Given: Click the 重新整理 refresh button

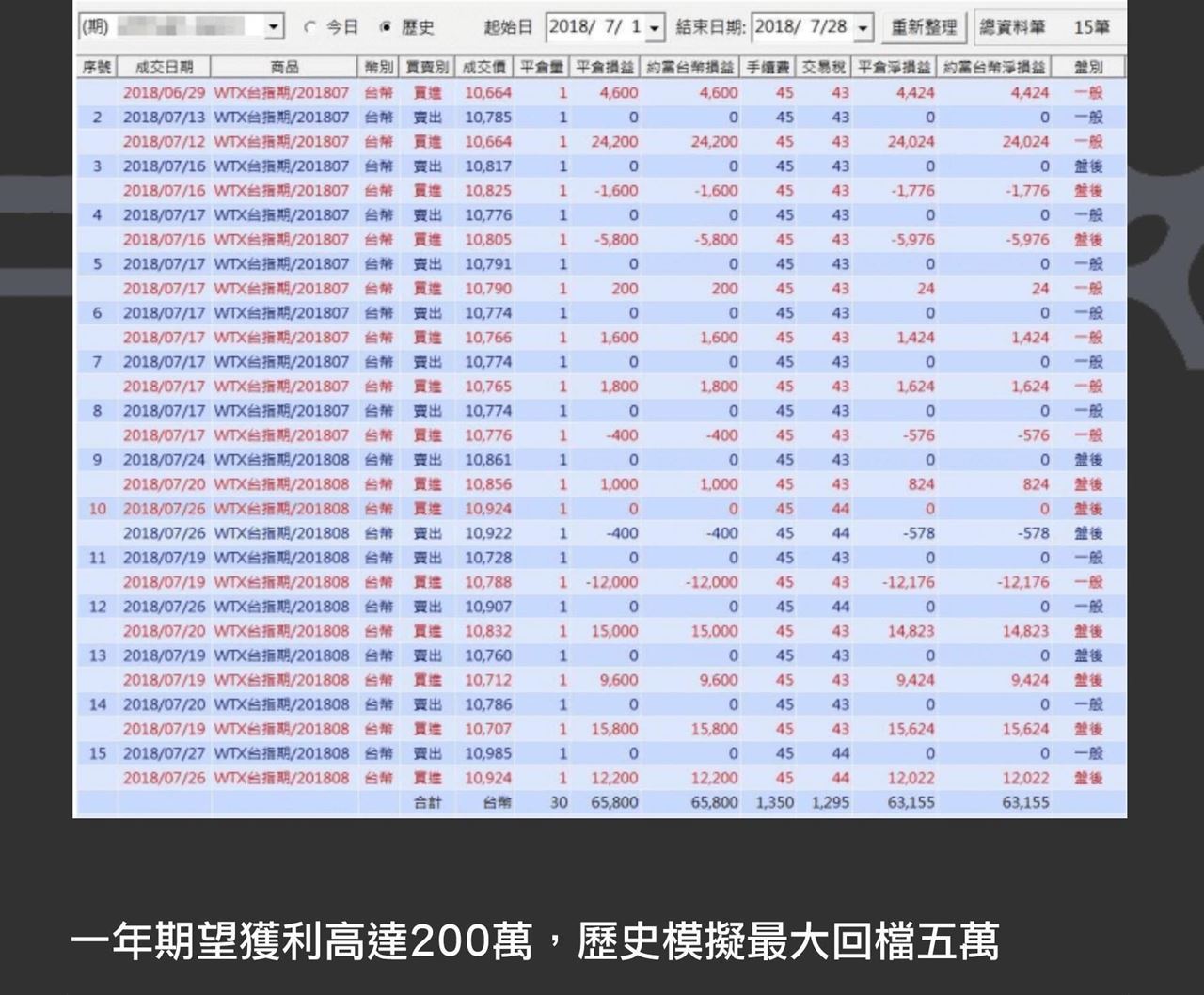Looking at the screenshot, I should 923,27.
